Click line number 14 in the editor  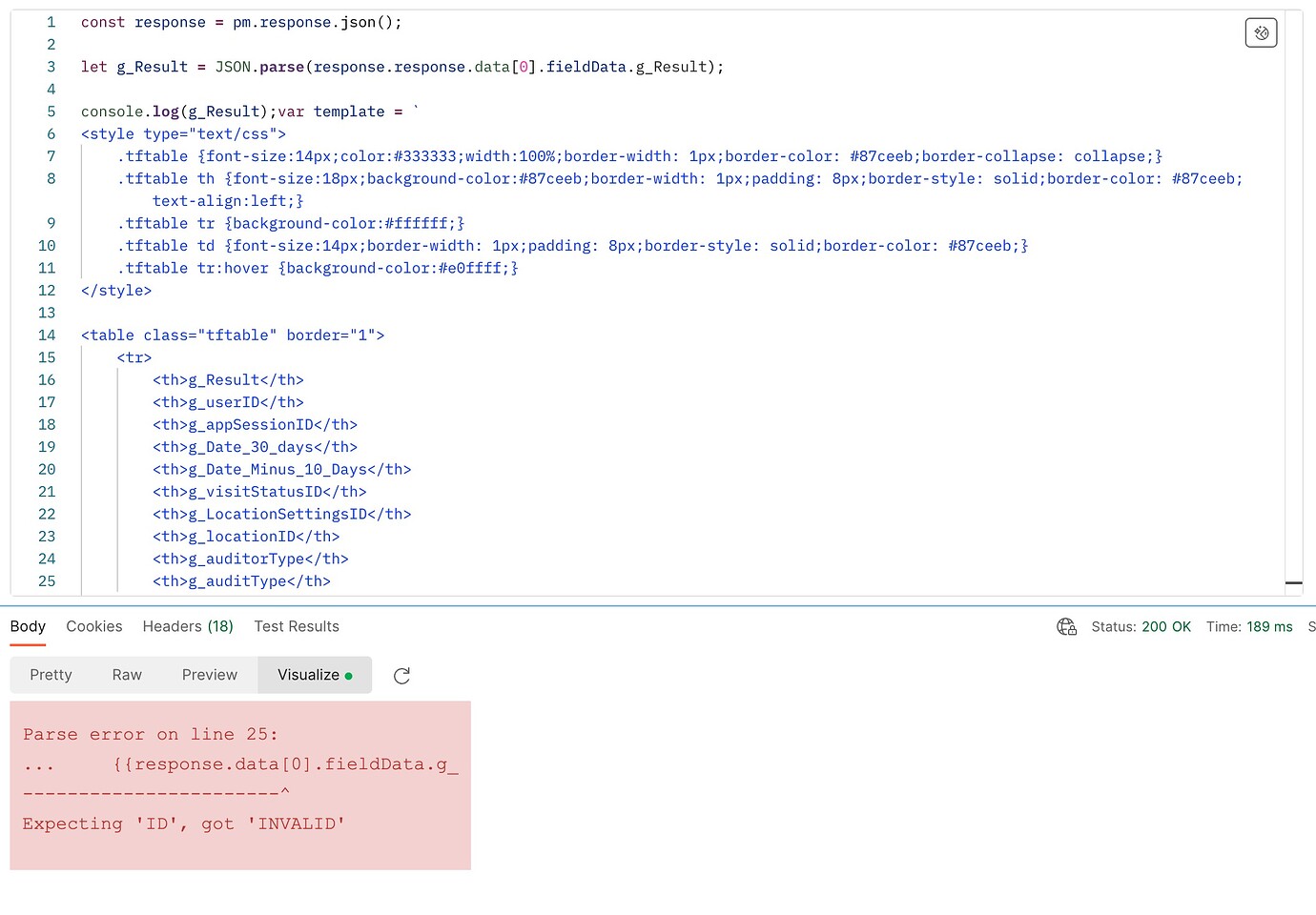(x=47, y=335)
